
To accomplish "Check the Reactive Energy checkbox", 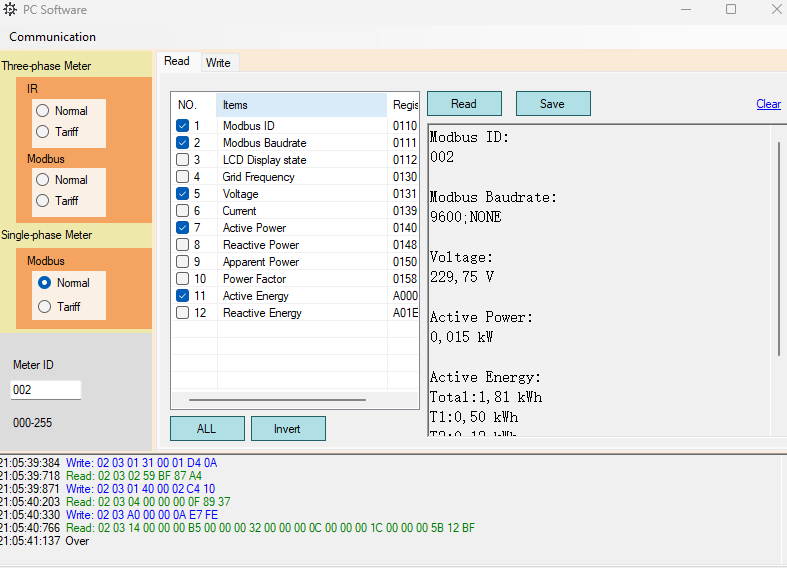I will pos(182,313).
